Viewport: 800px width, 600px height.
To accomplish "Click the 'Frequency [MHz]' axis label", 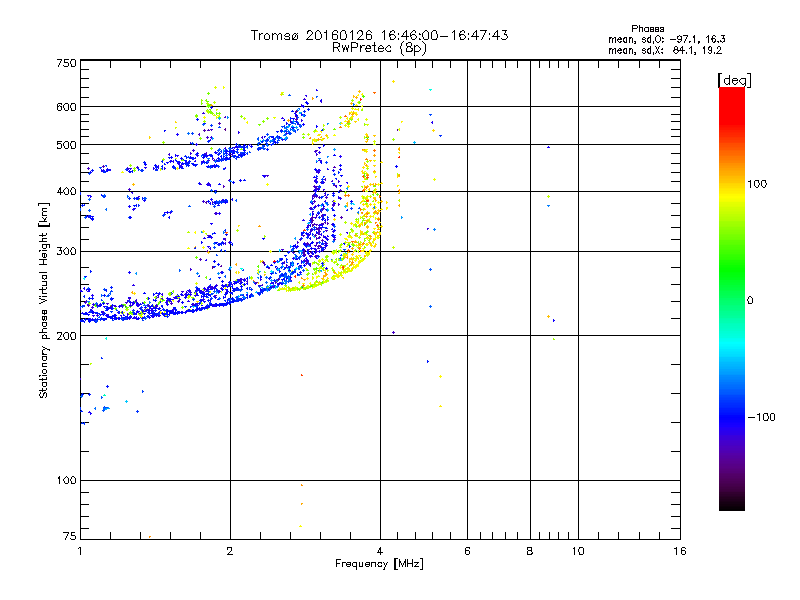I will (379, 564).
